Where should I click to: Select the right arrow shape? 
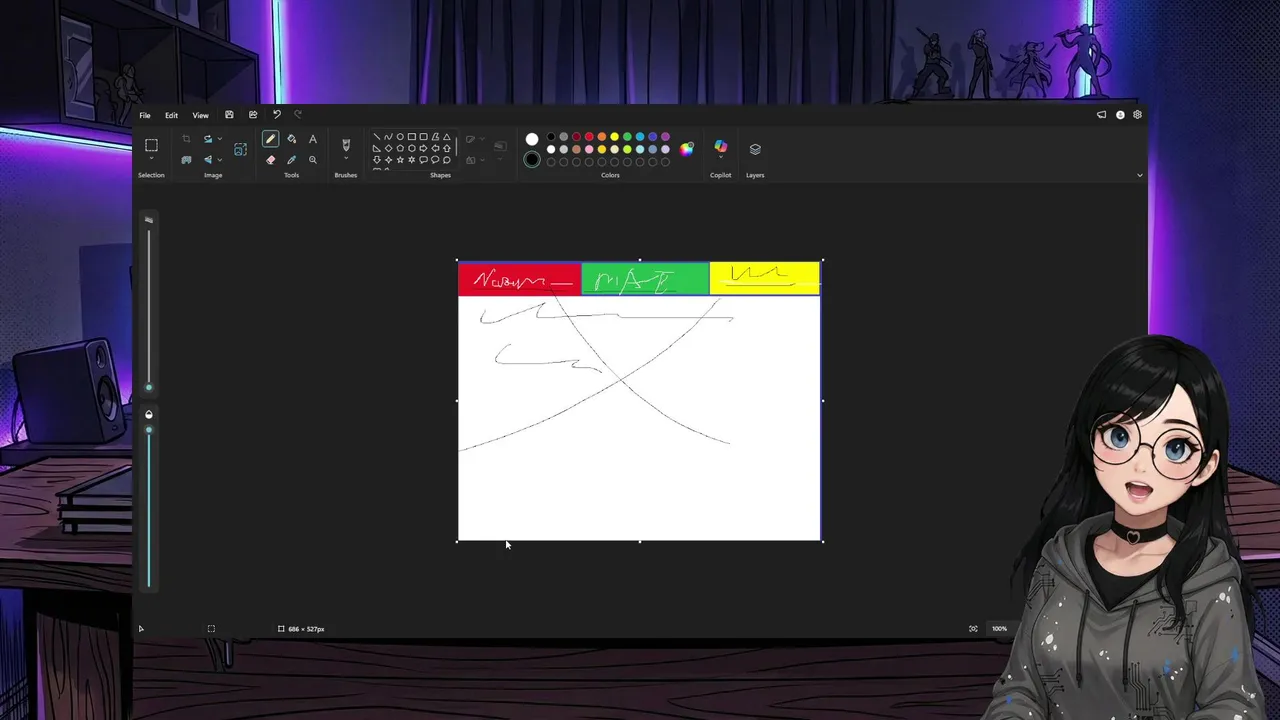coord(423,148)
